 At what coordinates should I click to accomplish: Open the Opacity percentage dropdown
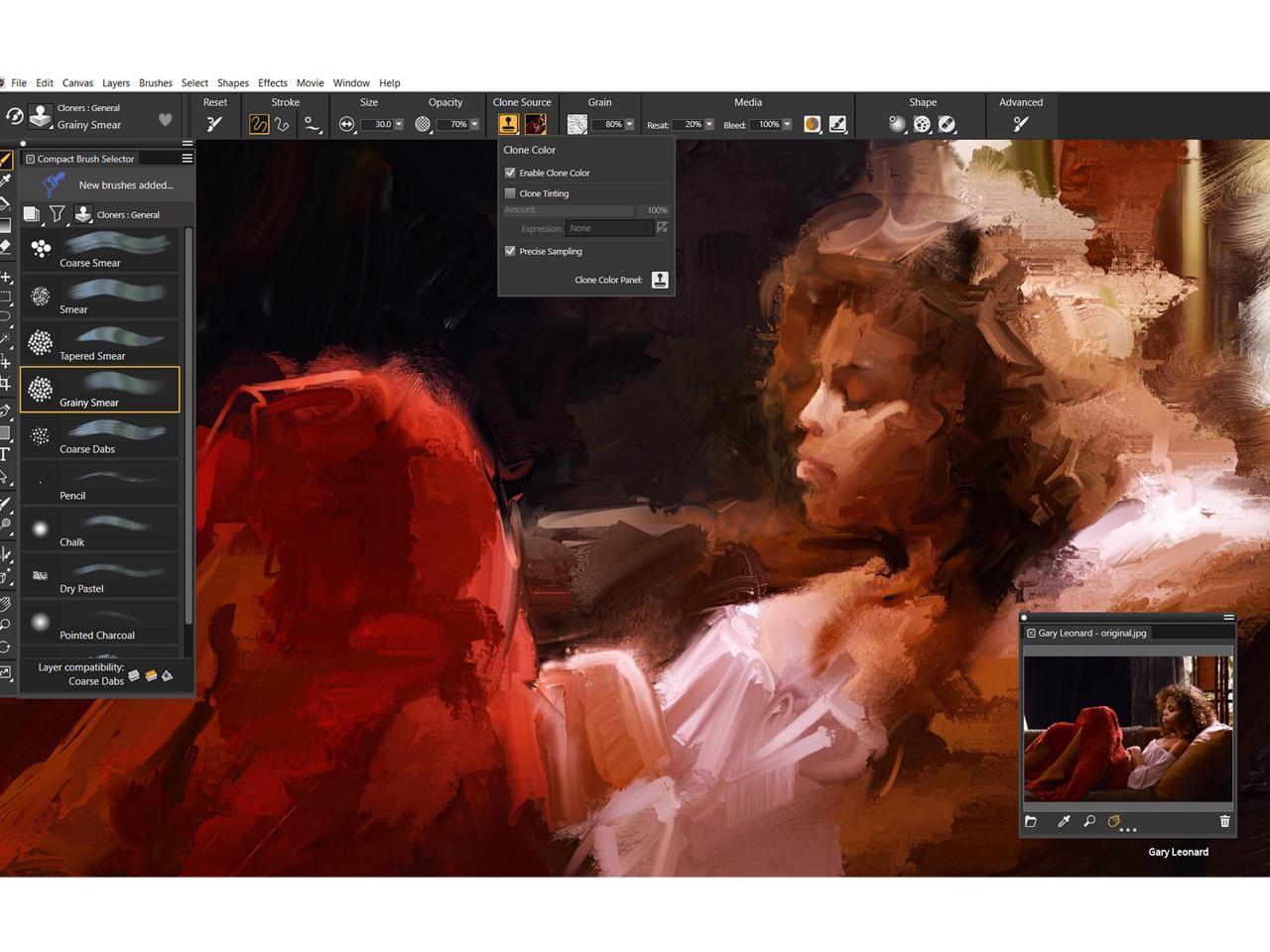pos(474,125)
